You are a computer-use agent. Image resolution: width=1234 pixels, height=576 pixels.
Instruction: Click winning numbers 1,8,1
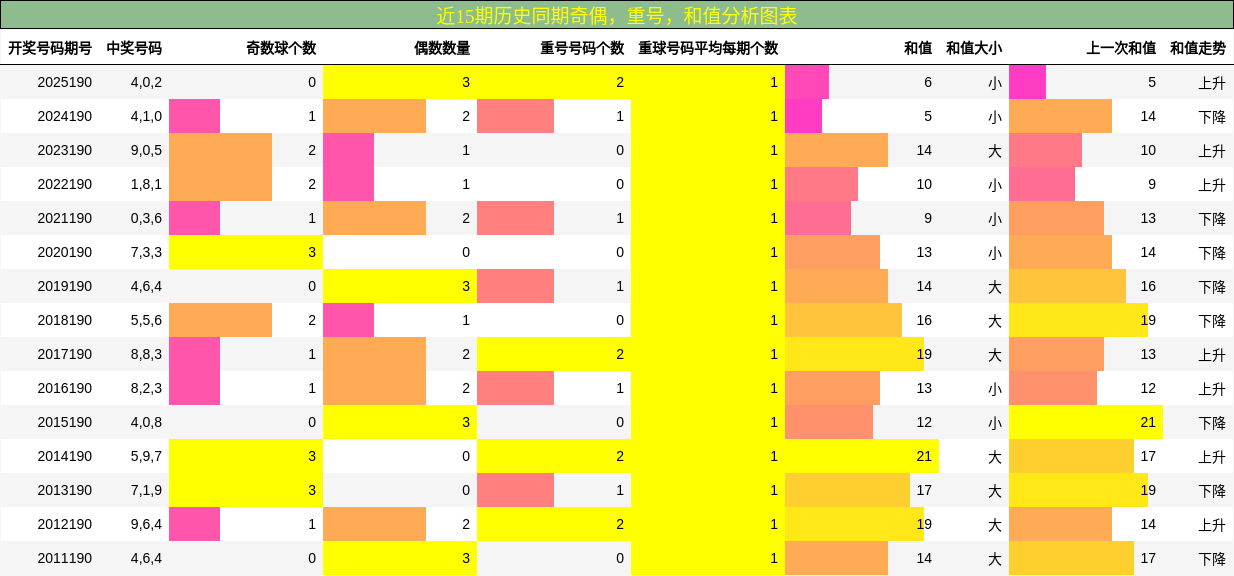point(146,184)
